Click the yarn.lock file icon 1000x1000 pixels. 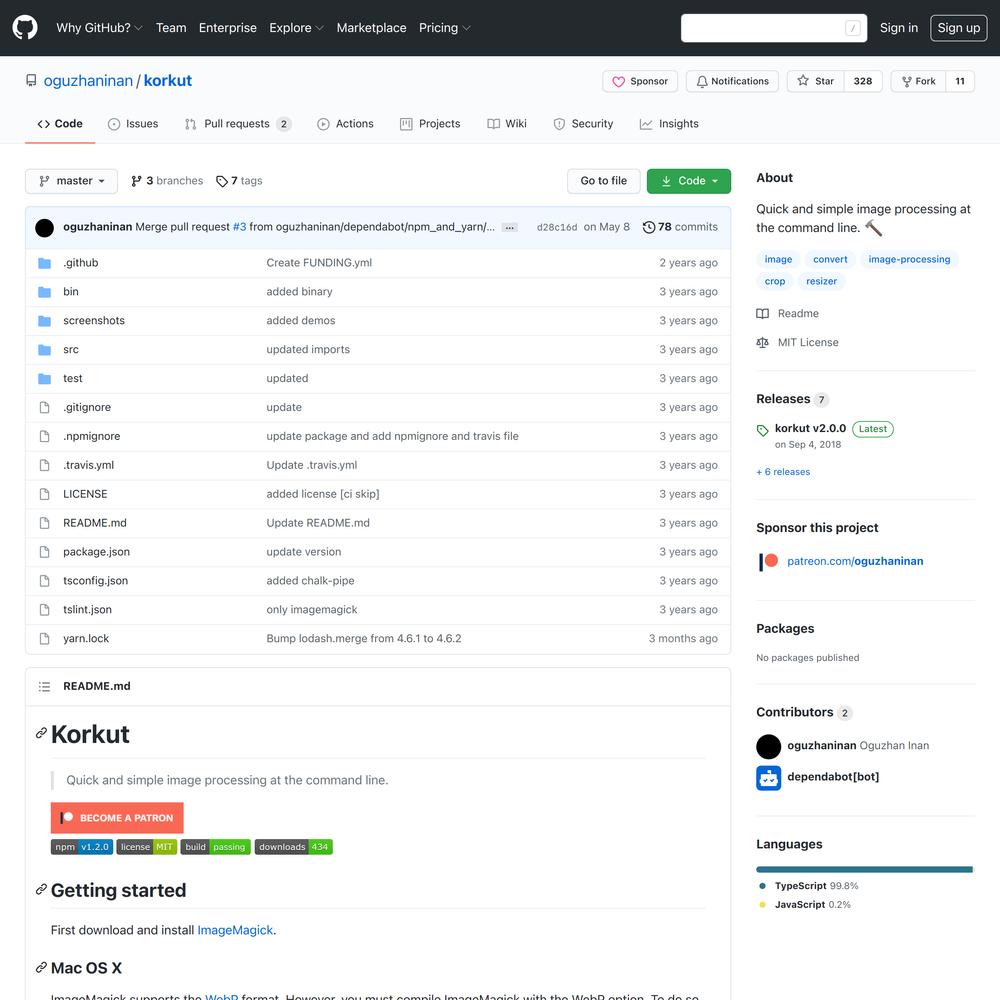pyautogui.click(x=44, y=639)
